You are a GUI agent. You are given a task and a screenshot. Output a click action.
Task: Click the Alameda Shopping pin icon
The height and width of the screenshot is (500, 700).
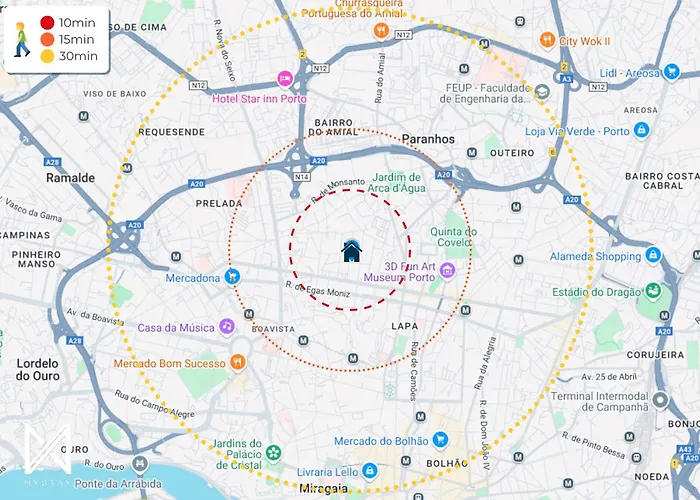(x=653, y=255)
